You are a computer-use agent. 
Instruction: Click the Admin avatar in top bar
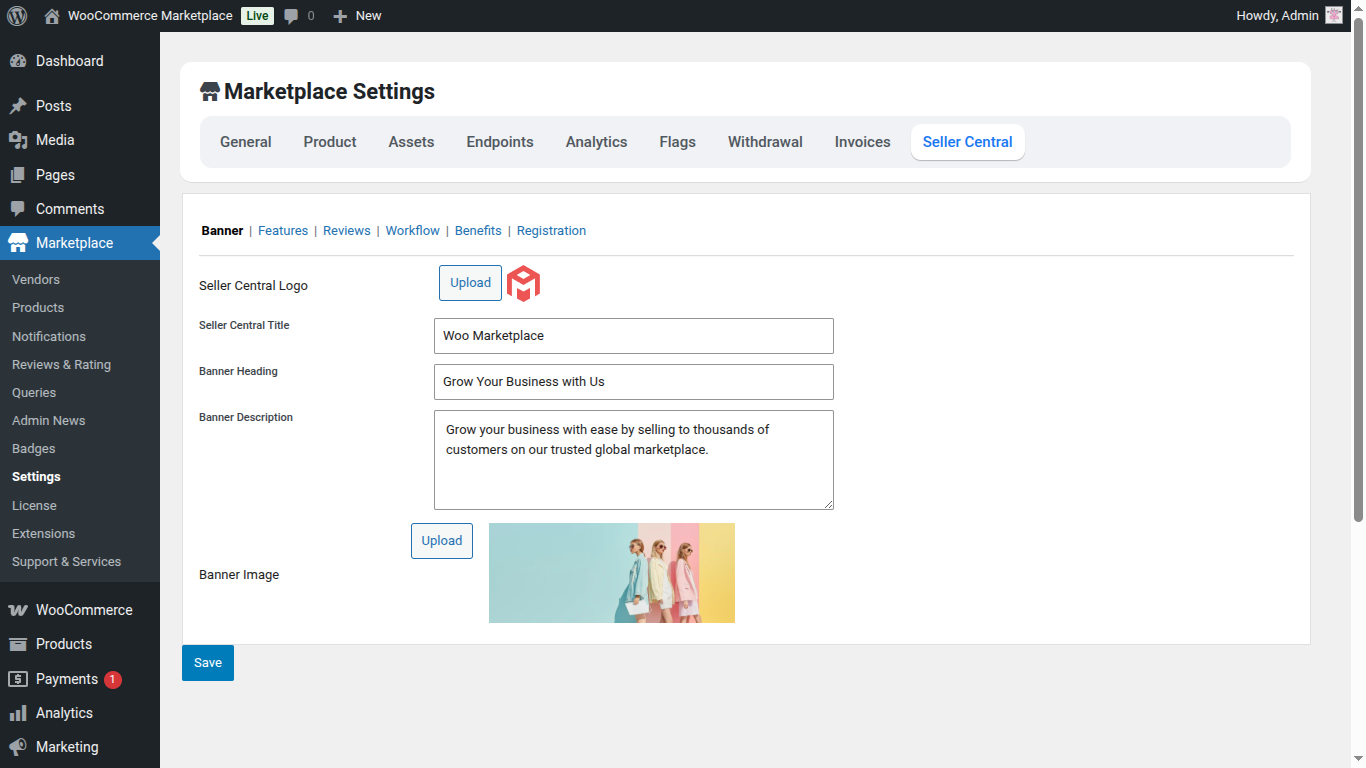coord(1333,16)
